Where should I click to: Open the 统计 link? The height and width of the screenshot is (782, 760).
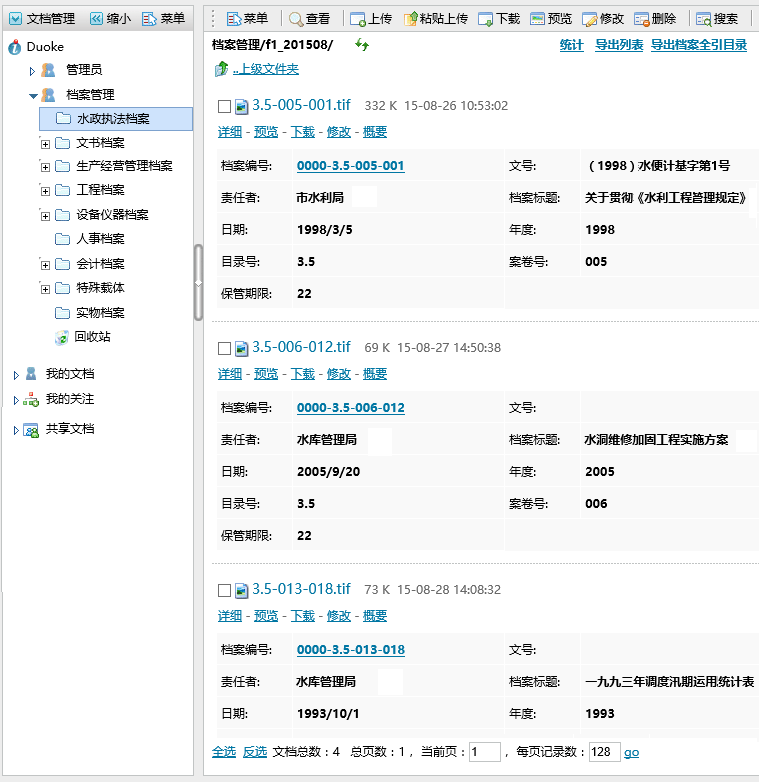click(x=571, y=45)
